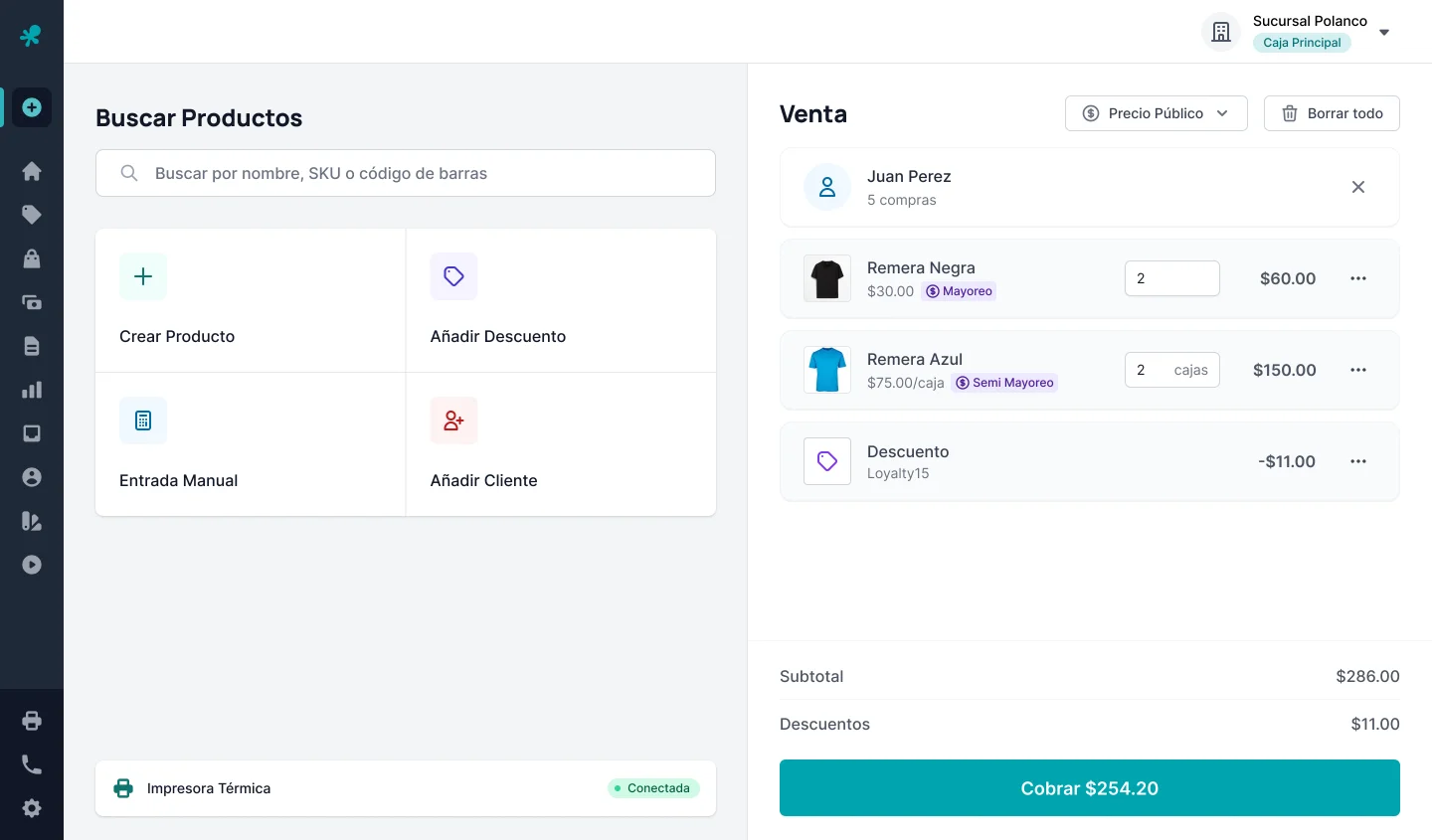Select the Añadir Descuento card

561,300
